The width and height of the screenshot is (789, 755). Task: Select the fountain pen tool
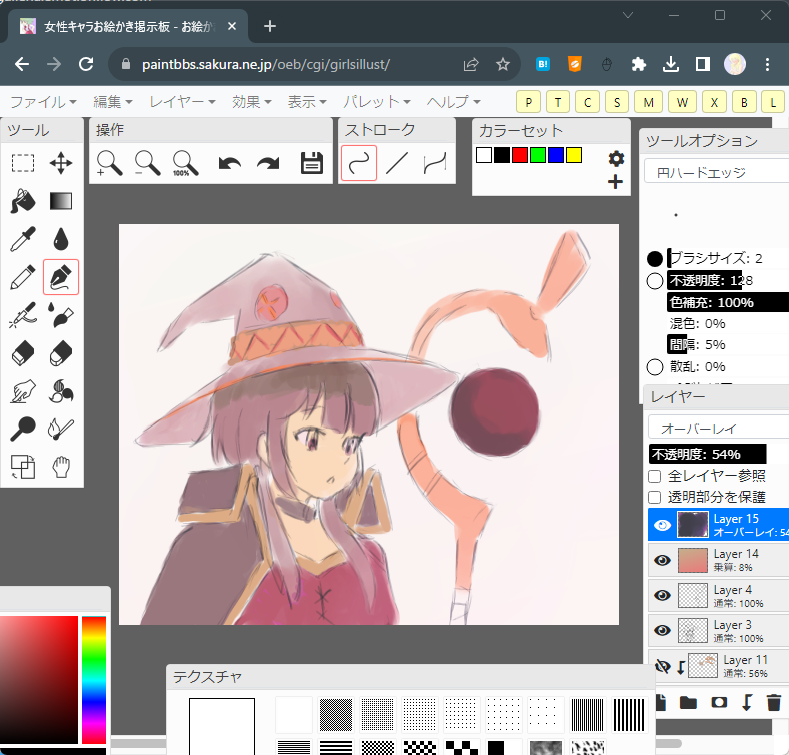pyautogui.click(x=61, y=277)
